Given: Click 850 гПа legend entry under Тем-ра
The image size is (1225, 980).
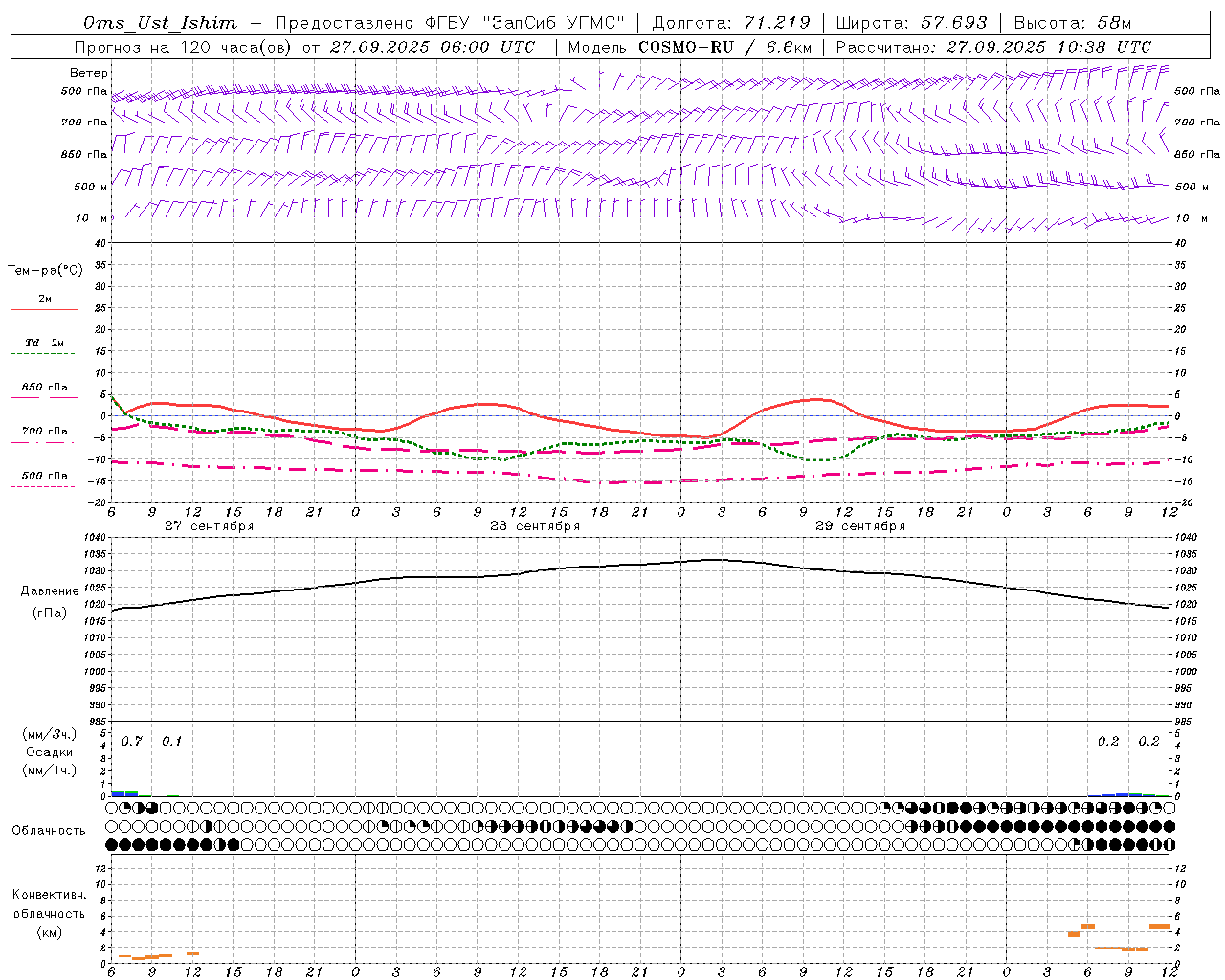Looking at the screenshot, I should [x=44, y=388].
